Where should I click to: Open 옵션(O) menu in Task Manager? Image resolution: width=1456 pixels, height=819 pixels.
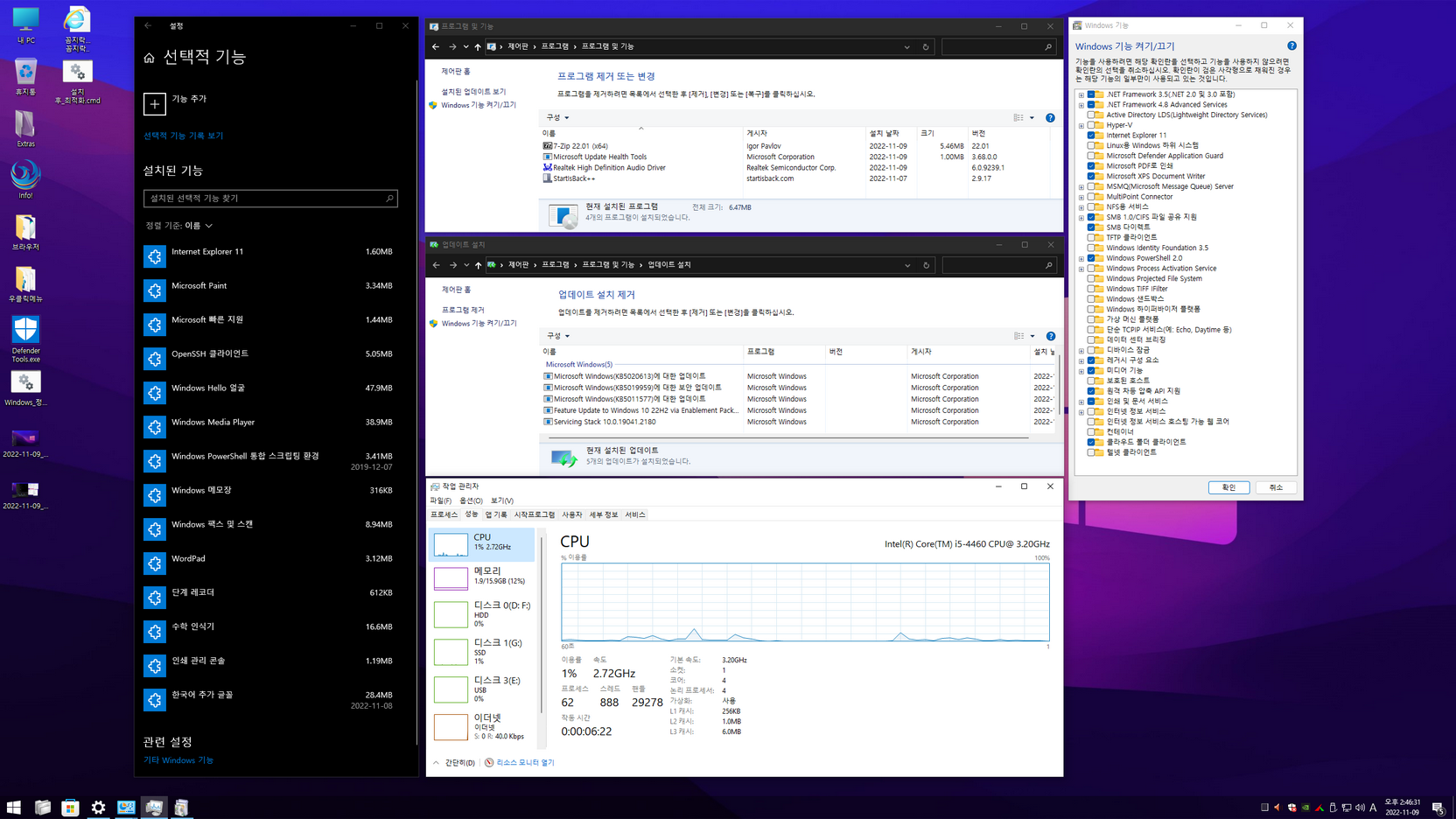coord(471,500)
